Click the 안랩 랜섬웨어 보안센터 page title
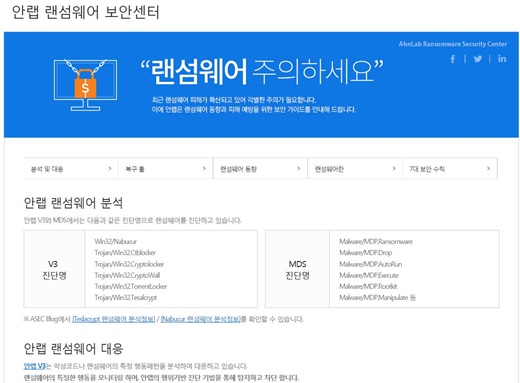 click(86, 12)
